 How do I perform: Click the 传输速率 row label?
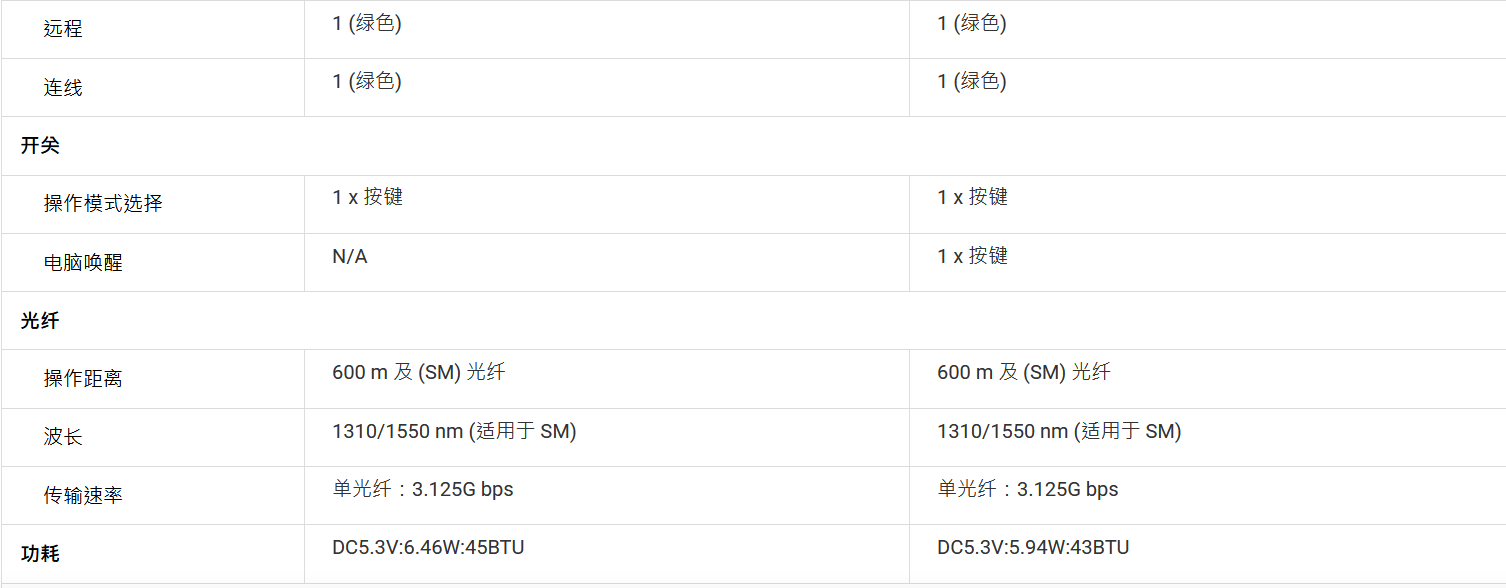tap(83, 496)
